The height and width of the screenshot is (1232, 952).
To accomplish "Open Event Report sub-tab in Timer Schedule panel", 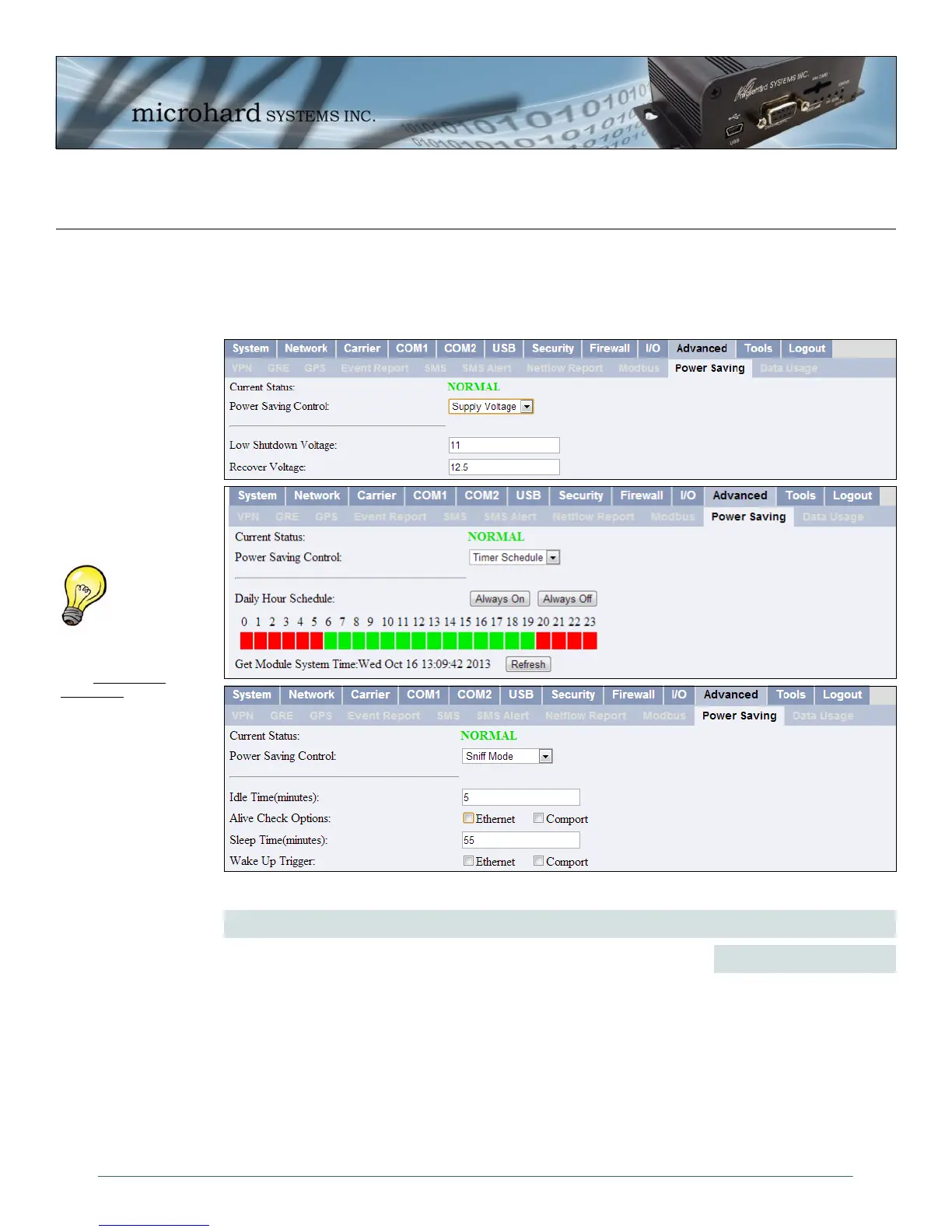I will click(390, 516).
